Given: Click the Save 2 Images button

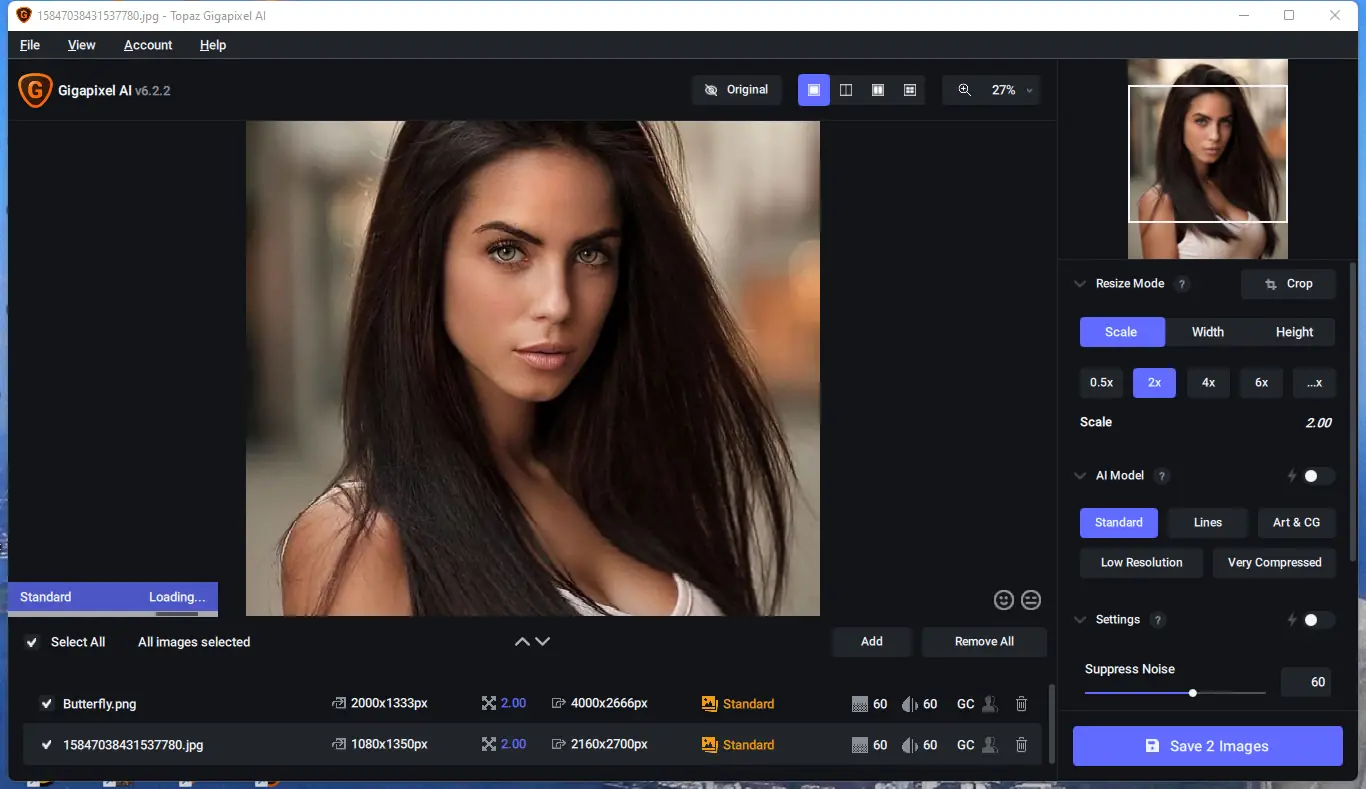Looking at the screenshot, I should pyautogui.click(x=1208, y=746).
